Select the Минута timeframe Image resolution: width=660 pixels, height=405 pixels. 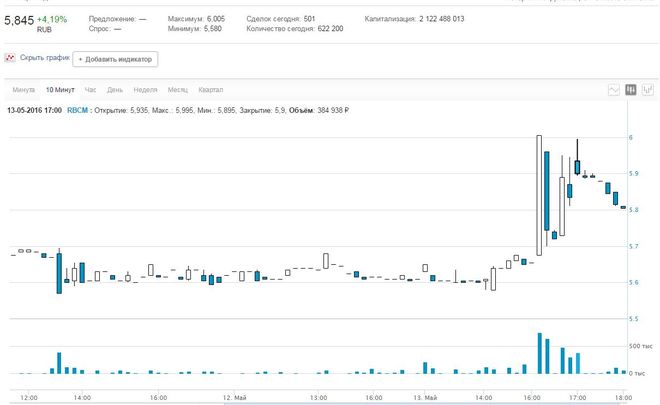click(23, 90)
